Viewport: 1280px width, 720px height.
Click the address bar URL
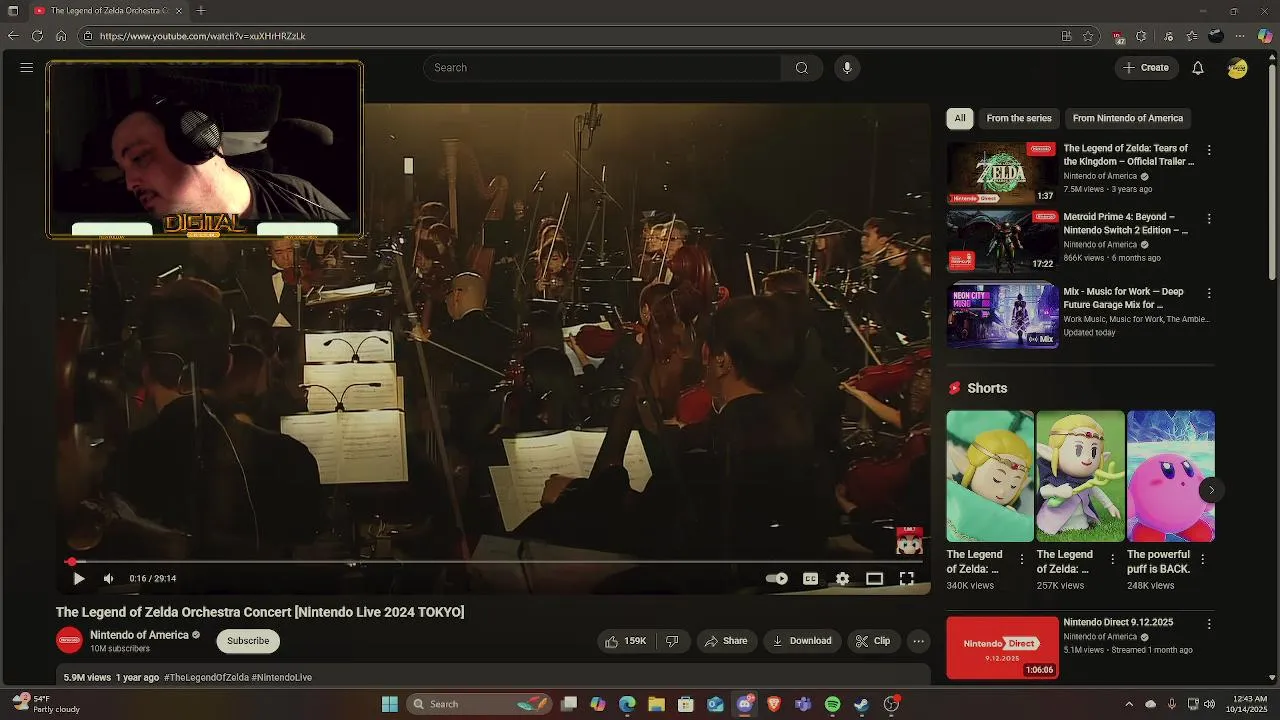(x=203, y=36)
